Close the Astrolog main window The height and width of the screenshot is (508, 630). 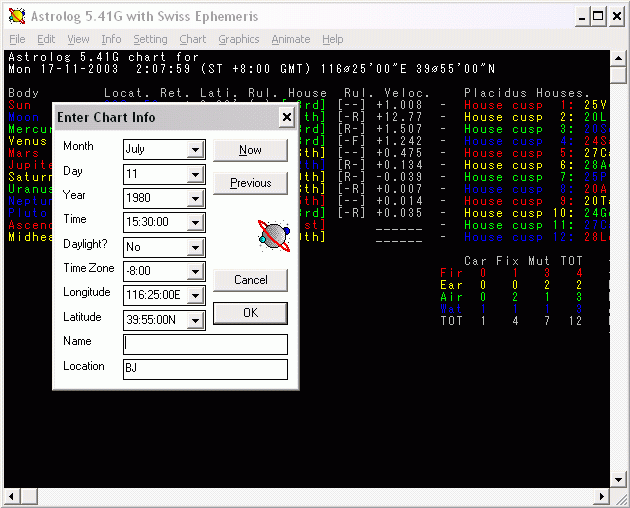tap(617, 17)
